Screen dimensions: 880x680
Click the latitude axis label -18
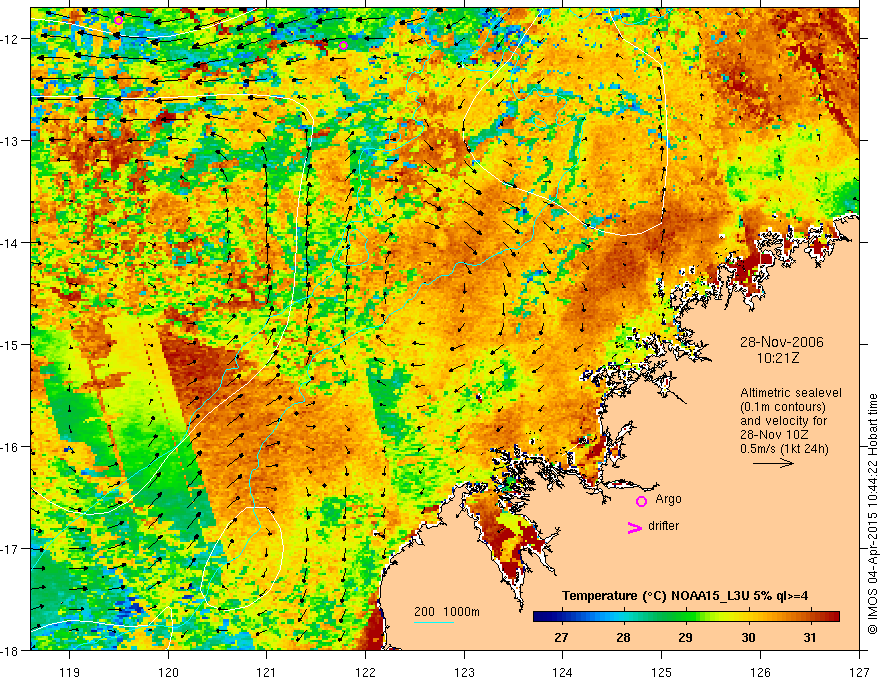[9, 650]
